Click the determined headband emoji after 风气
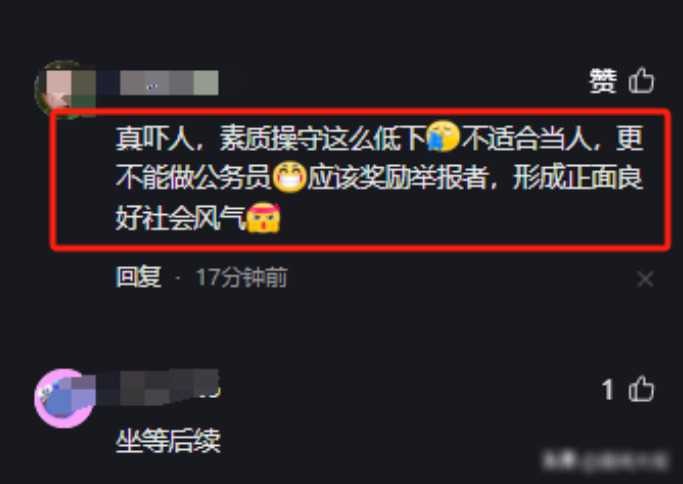This screenshot has height=484, width=683. click(264, 217)
